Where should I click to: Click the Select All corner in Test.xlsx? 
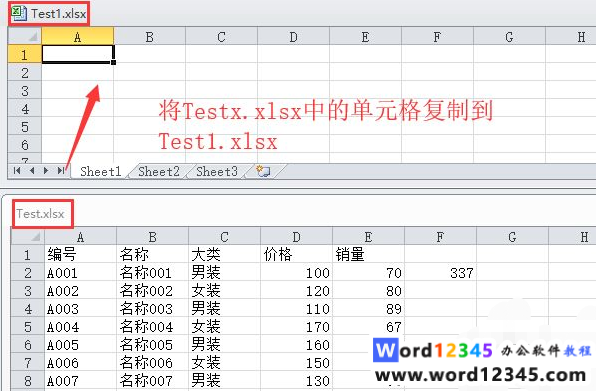click(28, 237)
